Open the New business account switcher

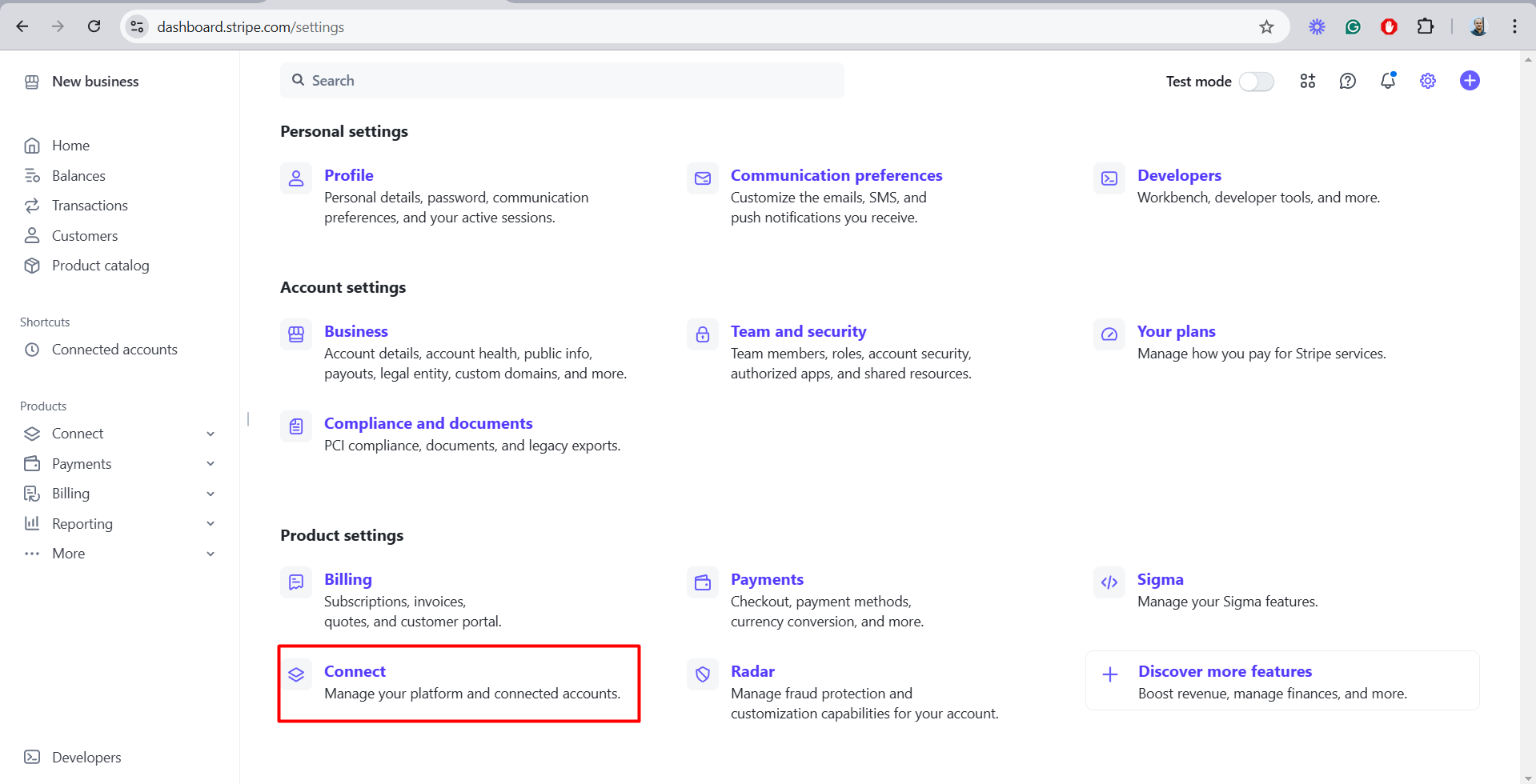82,82
